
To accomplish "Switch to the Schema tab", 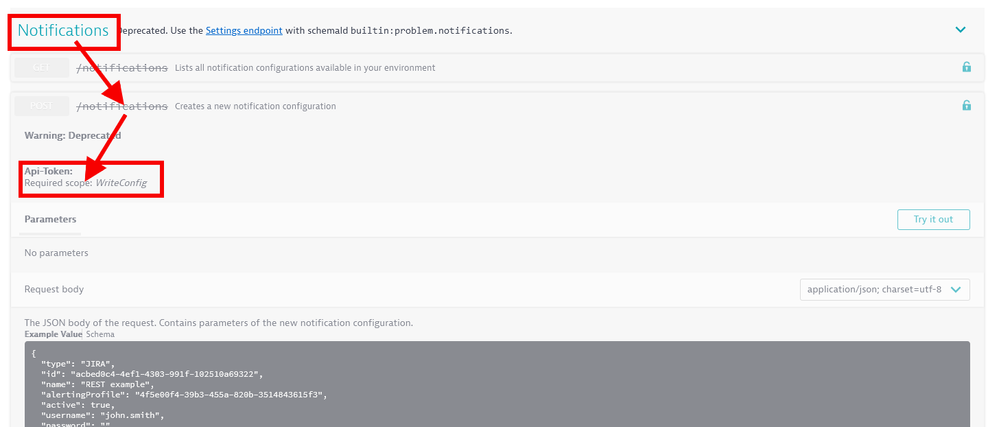I will pyautogui.click(x=99, y=333).
